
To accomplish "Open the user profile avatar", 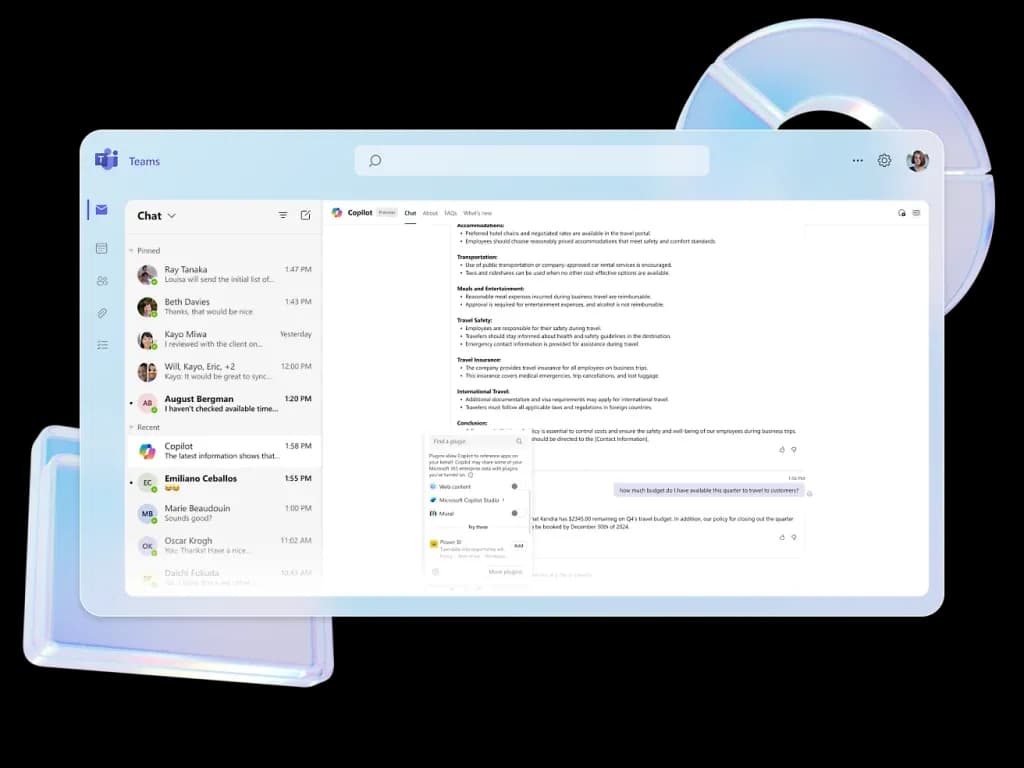I will pyautogui.click(x=918, y=160).
